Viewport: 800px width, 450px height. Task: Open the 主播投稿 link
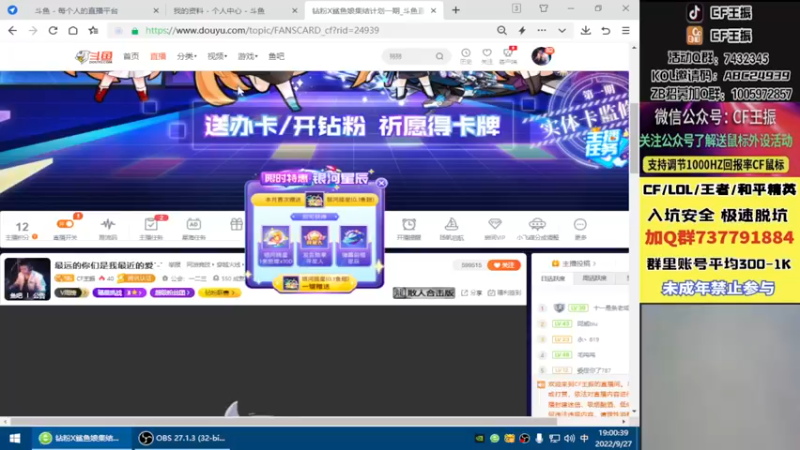coord(574,264)
